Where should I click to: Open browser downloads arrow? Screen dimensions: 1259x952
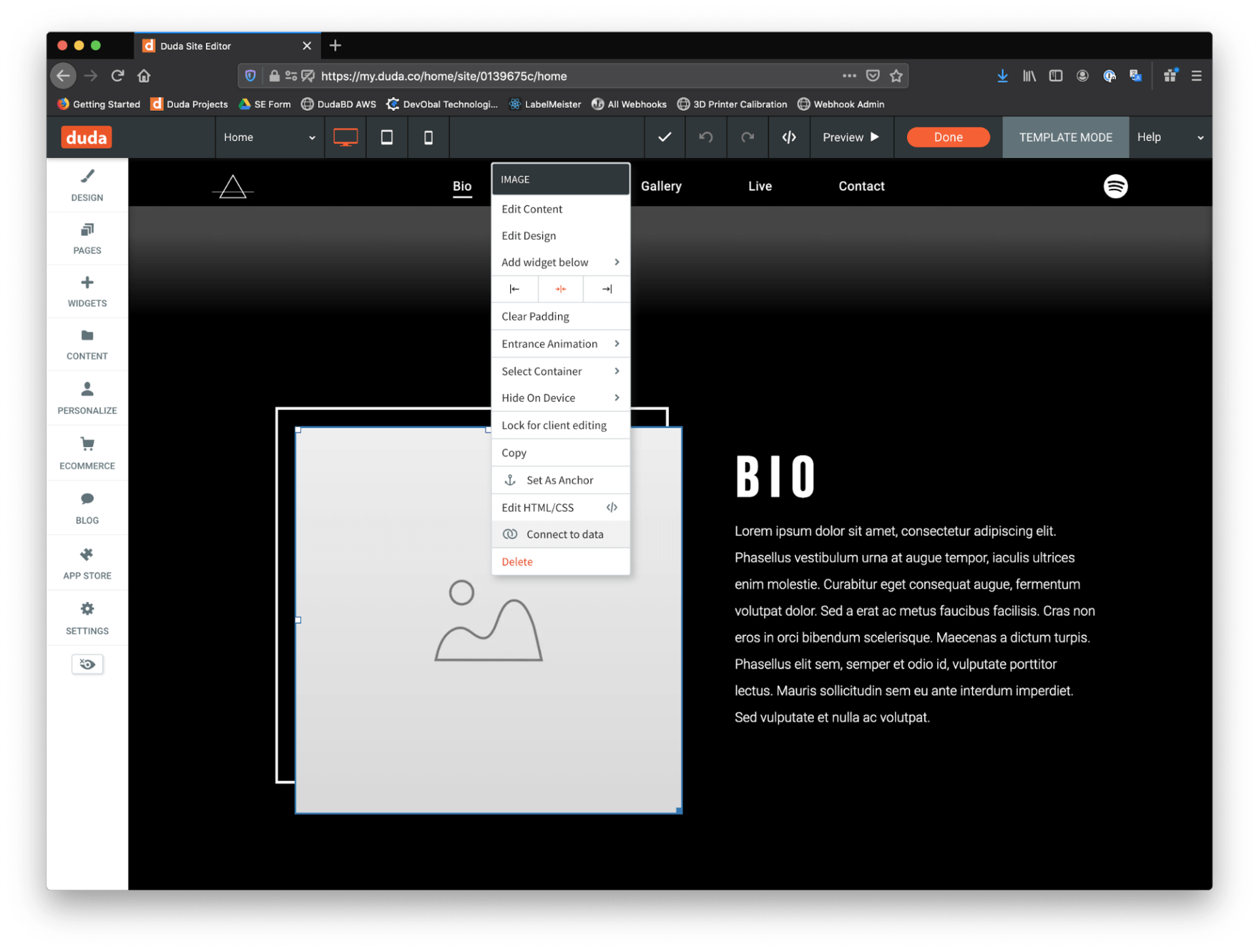pos(1002,76)
